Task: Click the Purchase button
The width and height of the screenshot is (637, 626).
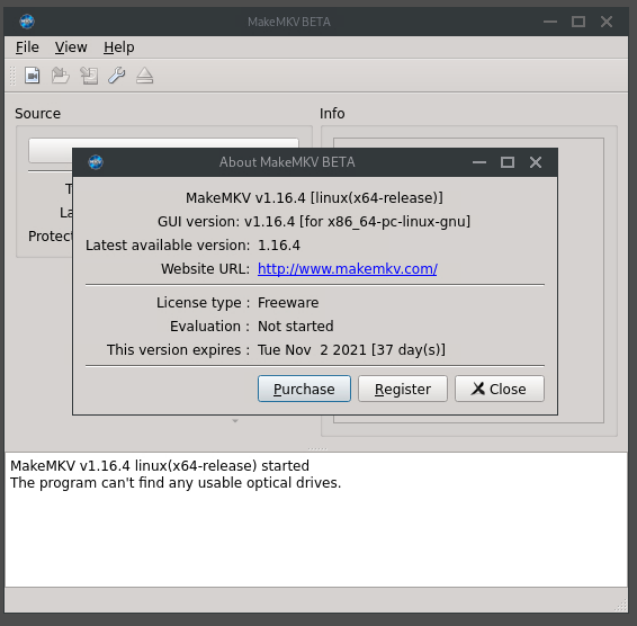Action: pyautogui.click(x=304, y=389)
